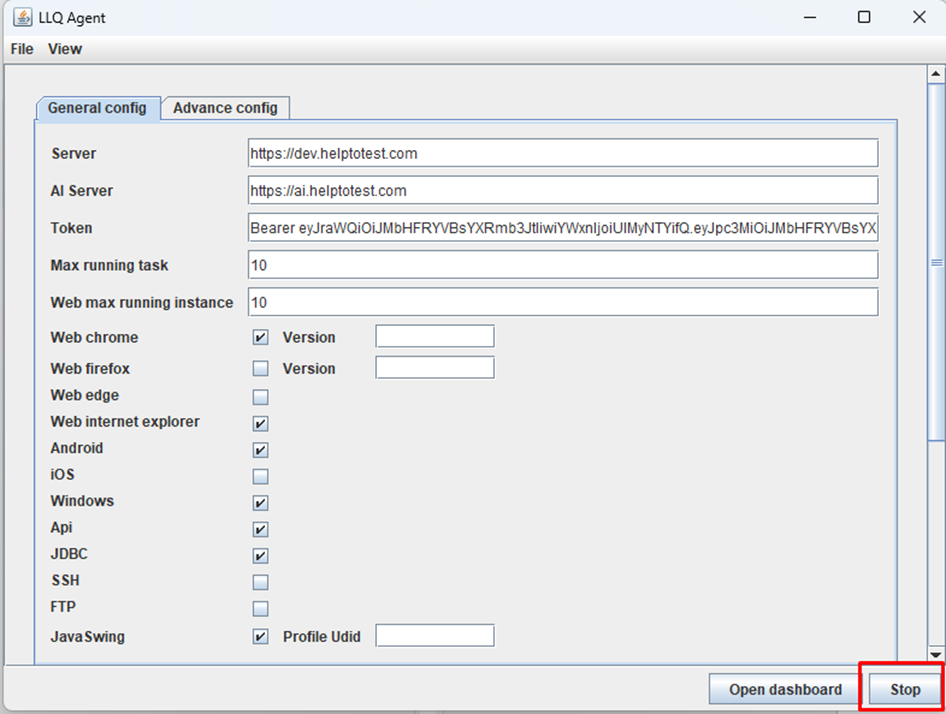Open the View menu

pos(65,49)
